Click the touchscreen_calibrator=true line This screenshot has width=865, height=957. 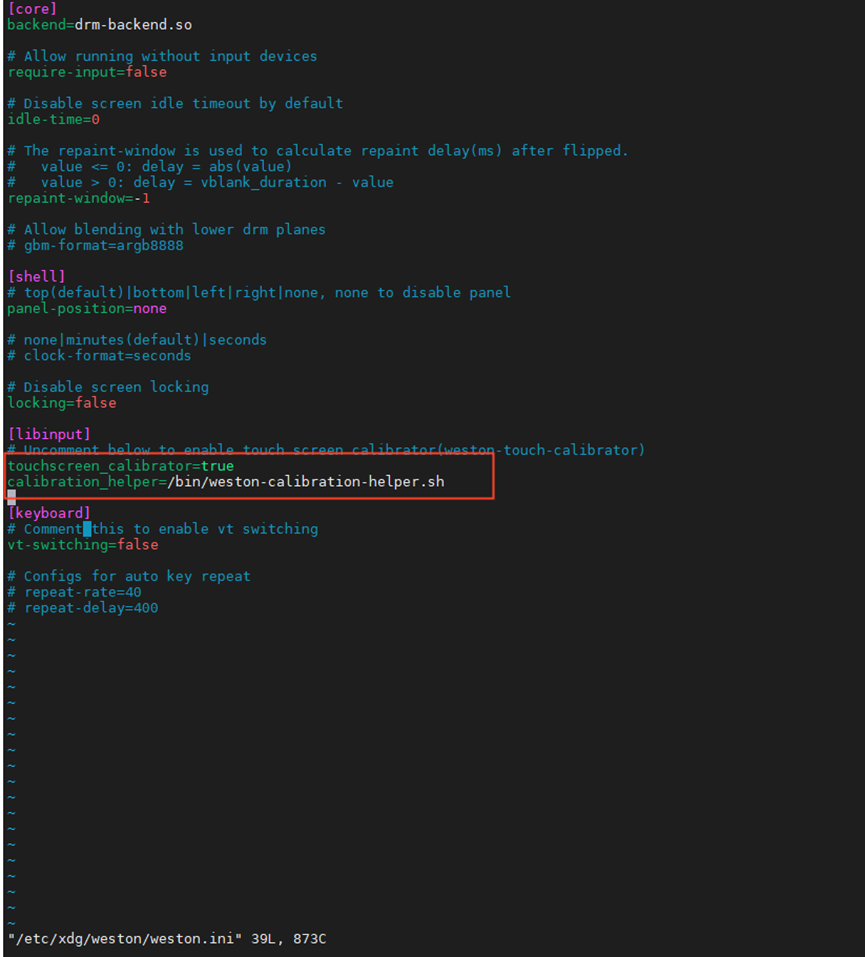tap(121, 466)
